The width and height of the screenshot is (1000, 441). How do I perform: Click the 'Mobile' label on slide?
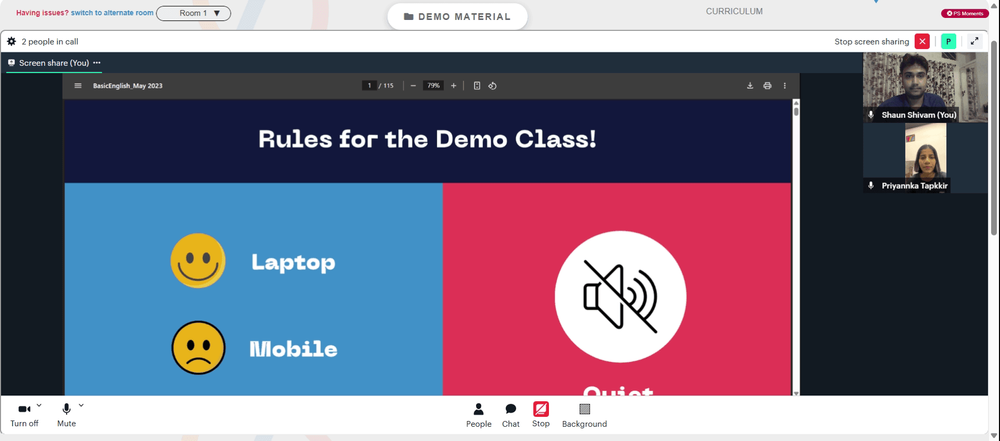[x=293, y=349]
